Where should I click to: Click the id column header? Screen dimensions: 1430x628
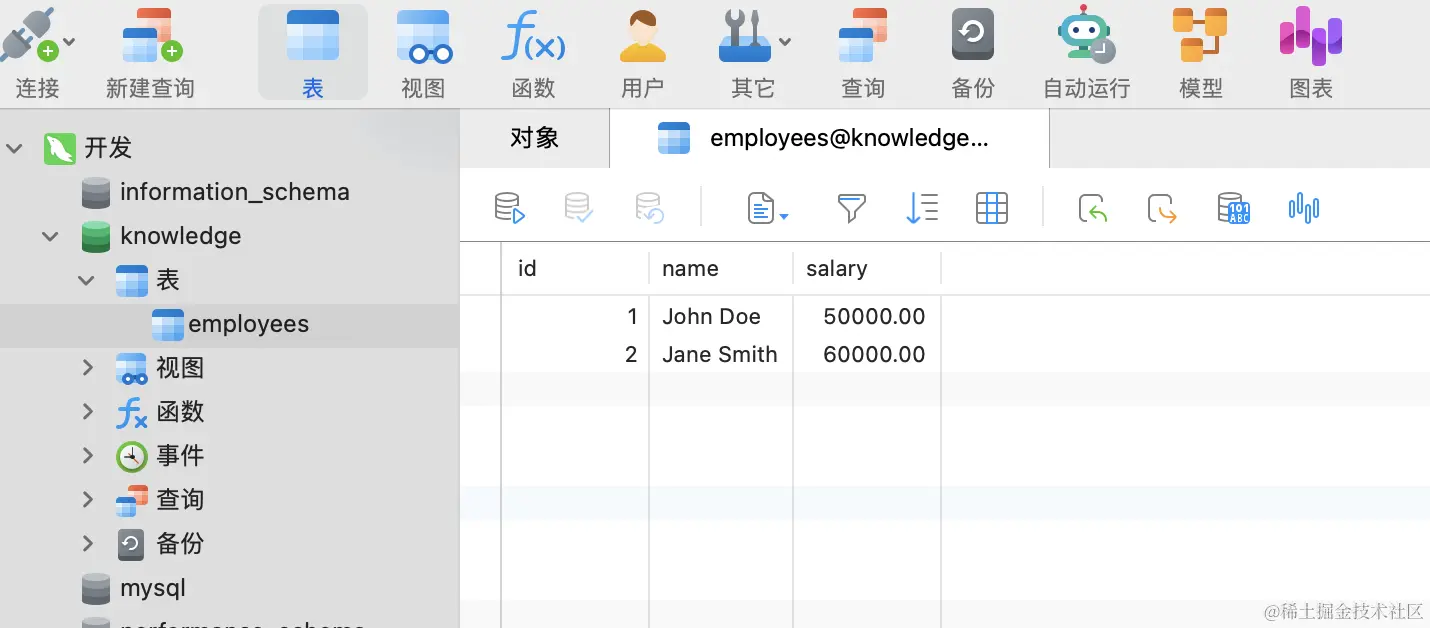[x=575, y=268]
